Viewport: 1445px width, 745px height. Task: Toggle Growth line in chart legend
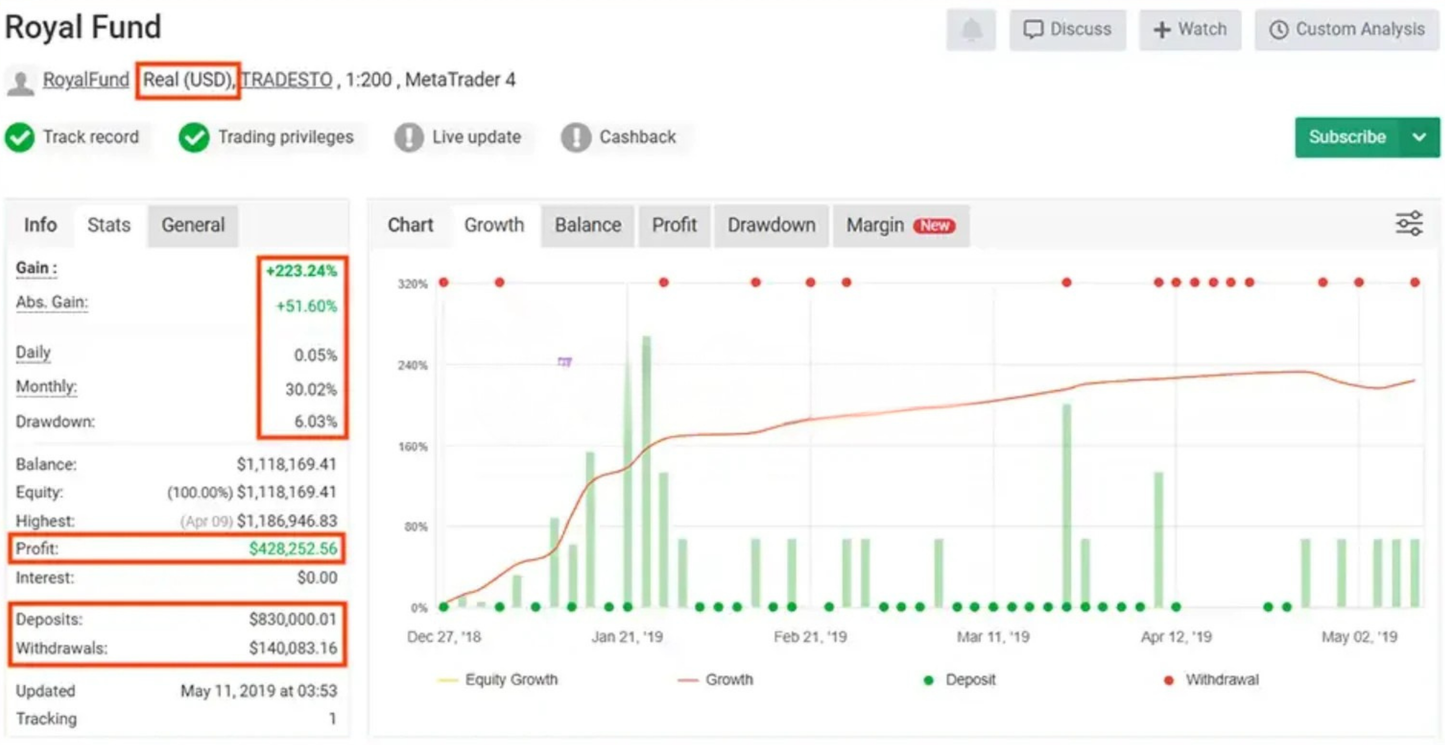point(715,680)
